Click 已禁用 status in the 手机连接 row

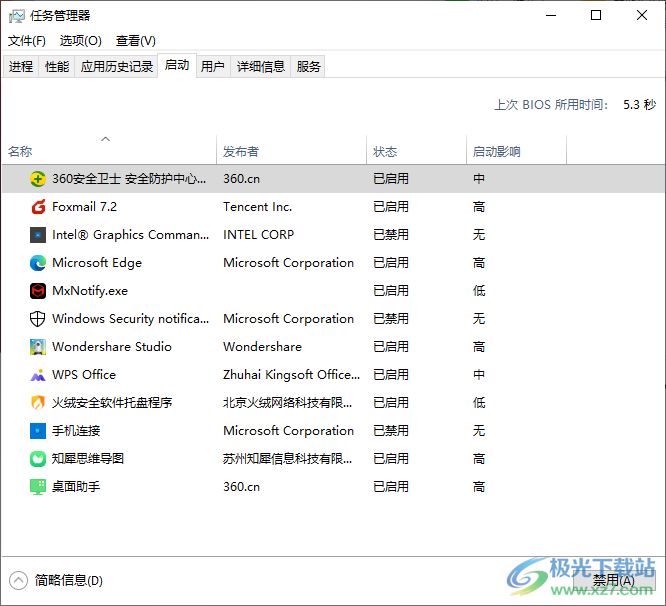point(391,431)
